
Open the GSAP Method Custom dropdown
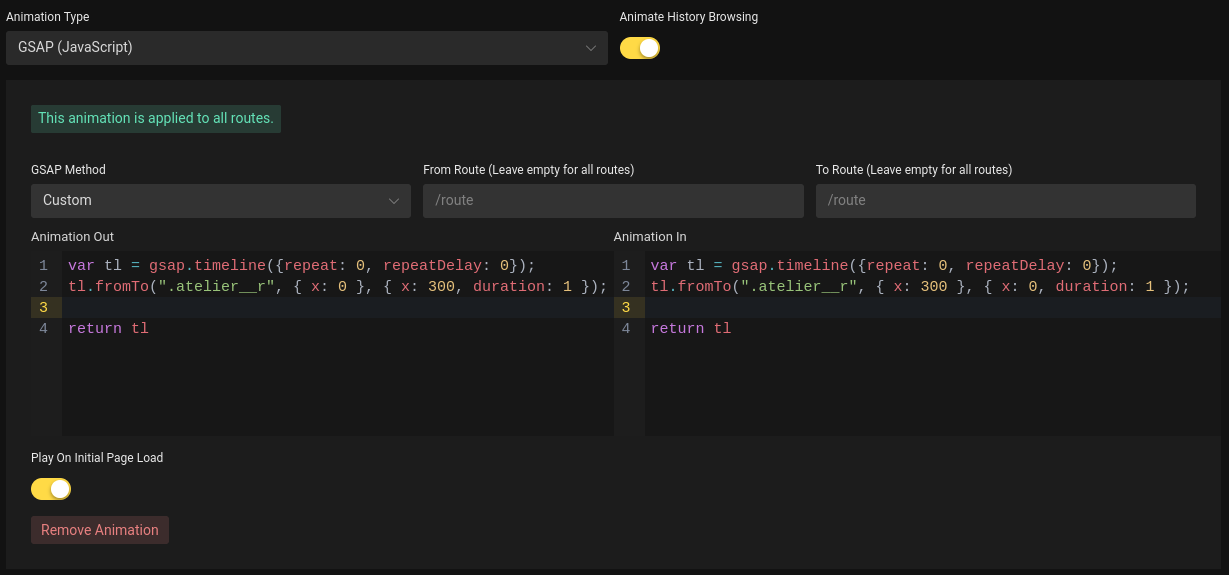click(x=221, y=200)
